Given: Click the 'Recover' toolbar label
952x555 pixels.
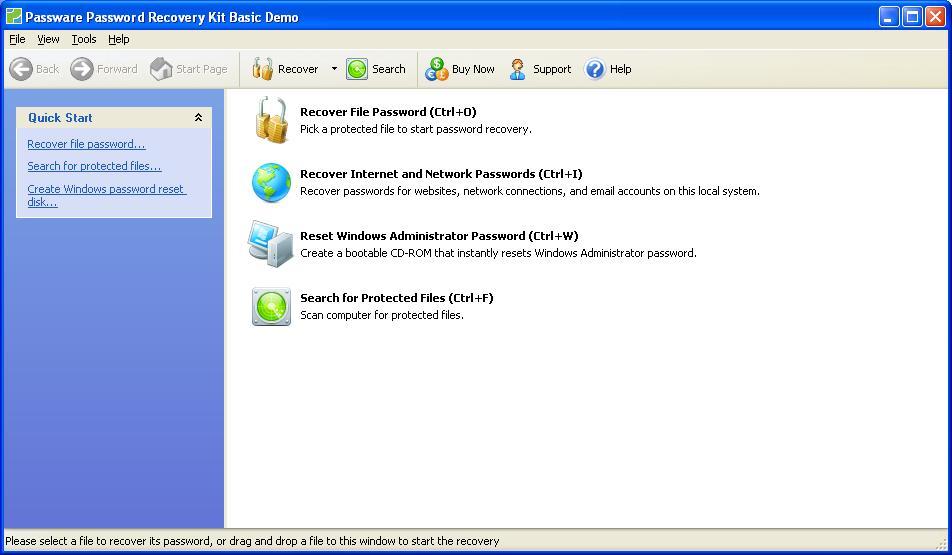Looking at the screenshot, I should coord(298,69).
